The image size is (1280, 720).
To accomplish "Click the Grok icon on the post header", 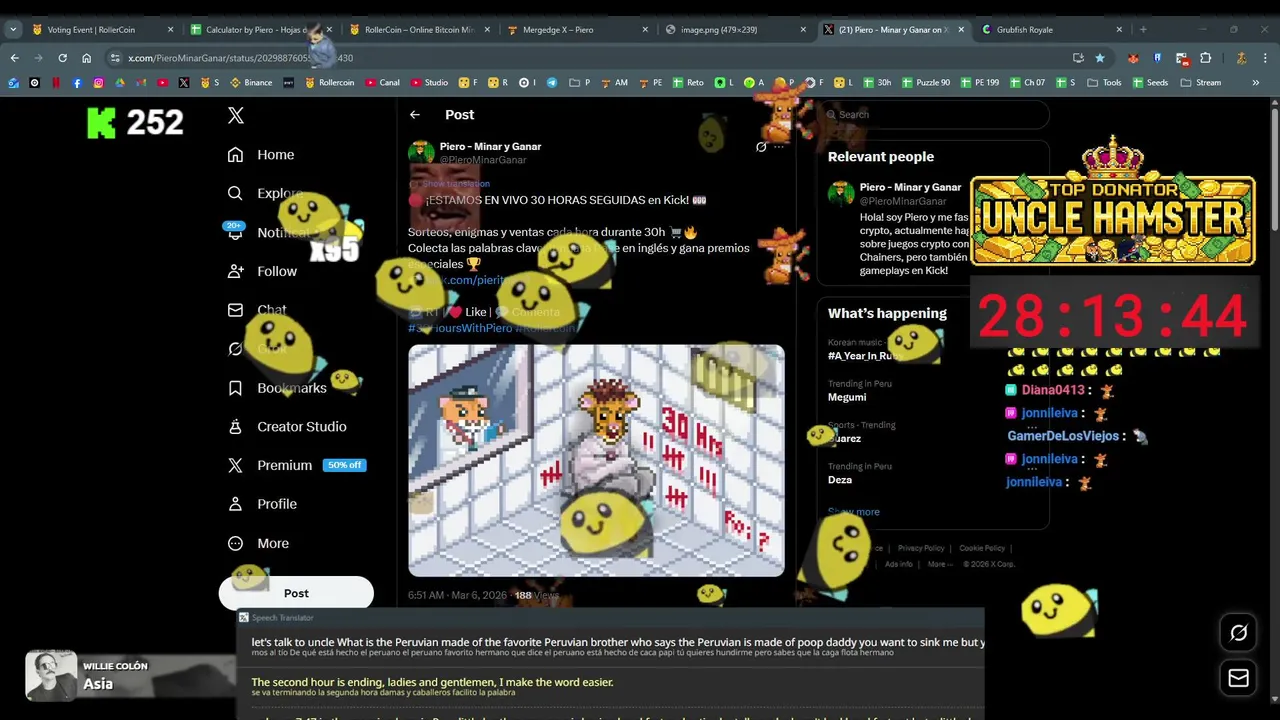I will (x=761, y=147).
